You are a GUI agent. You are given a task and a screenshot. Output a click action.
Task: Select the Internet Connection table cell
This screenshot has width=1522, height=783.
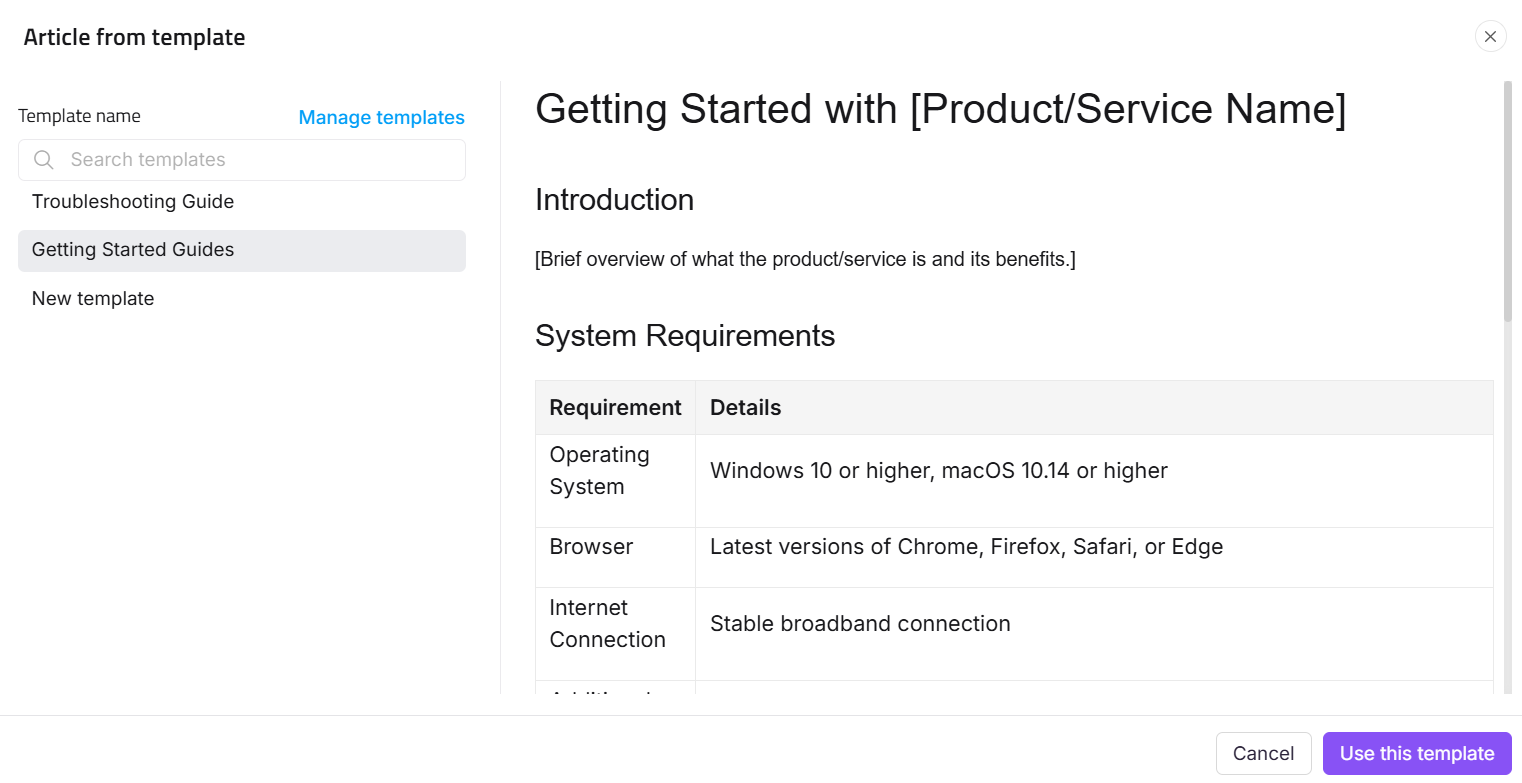pos(607,623)
